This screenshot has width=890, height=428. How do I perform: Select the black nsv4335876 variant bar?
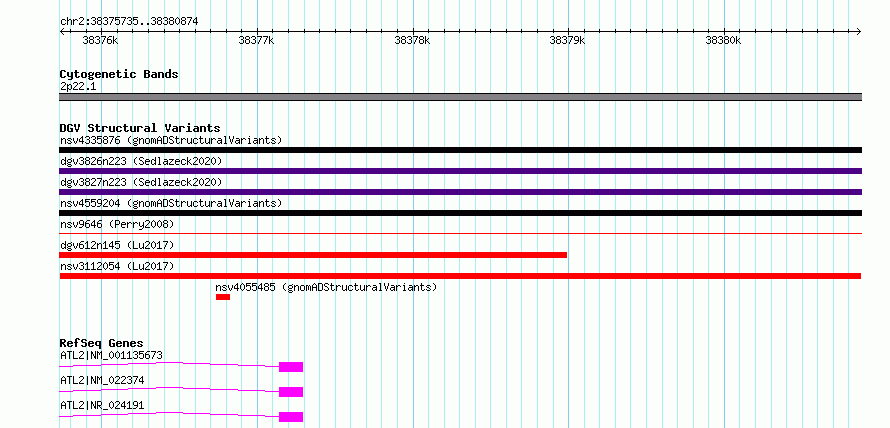(460, 150)
